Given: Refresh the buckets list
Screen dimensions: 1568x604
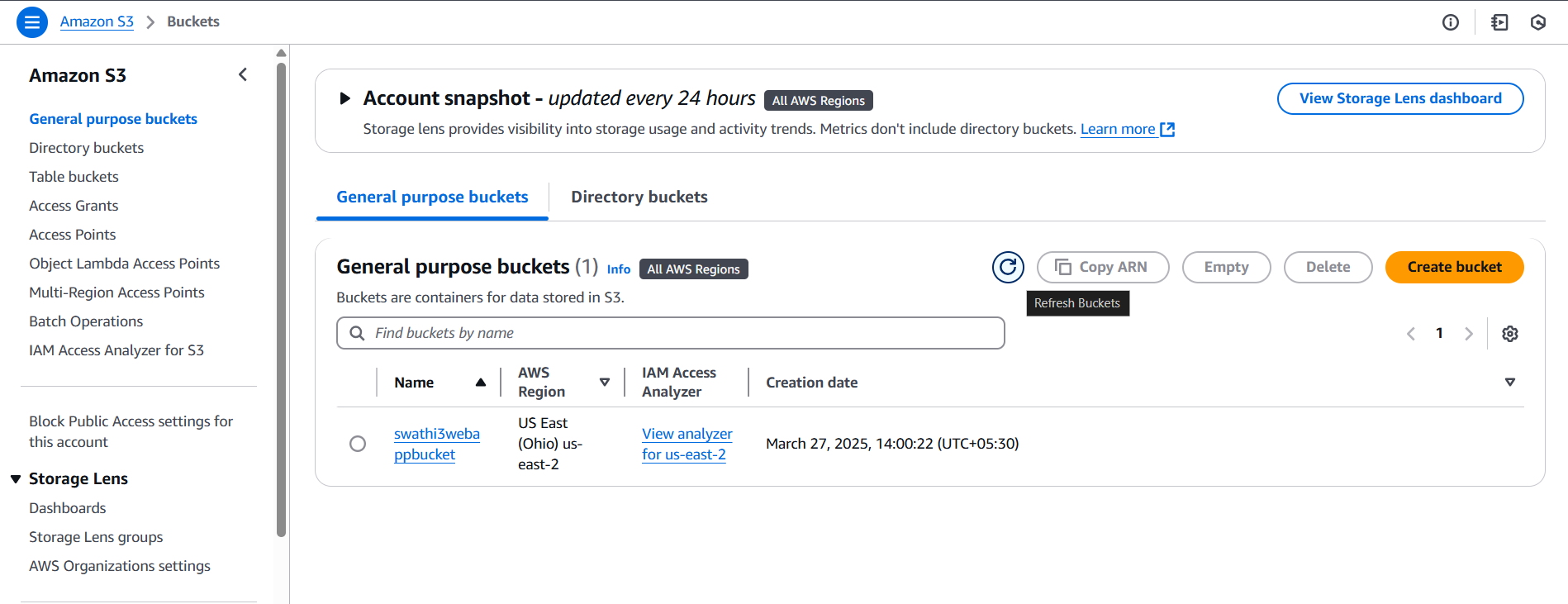Looking at the screenshot, I should (1008, 267).
